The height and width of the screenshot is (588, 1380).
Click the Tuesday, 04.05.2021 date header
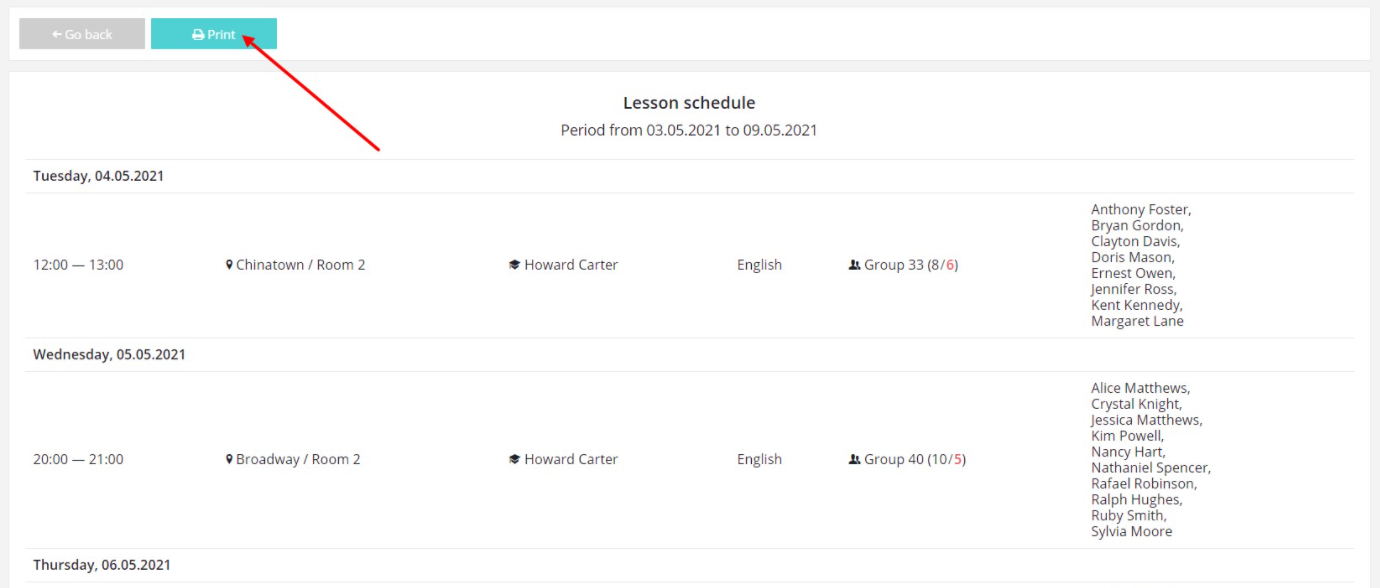[98, 176]
